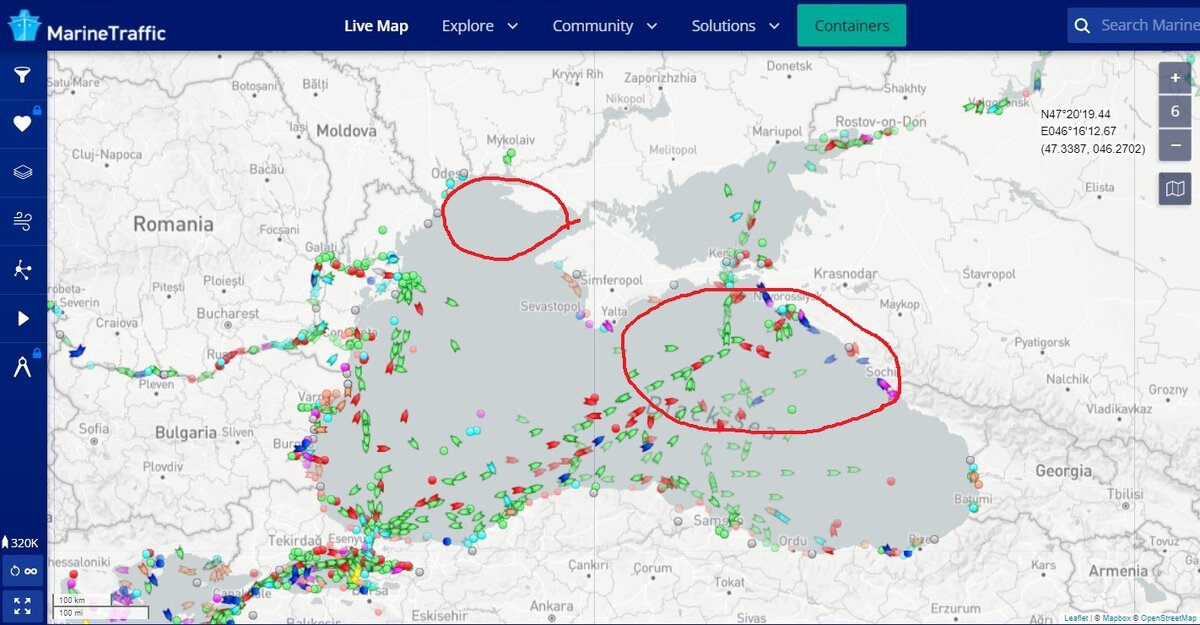Click the 320K vessels counter
This screenshot has height=625, width=1200.
[x=22, y=542]
